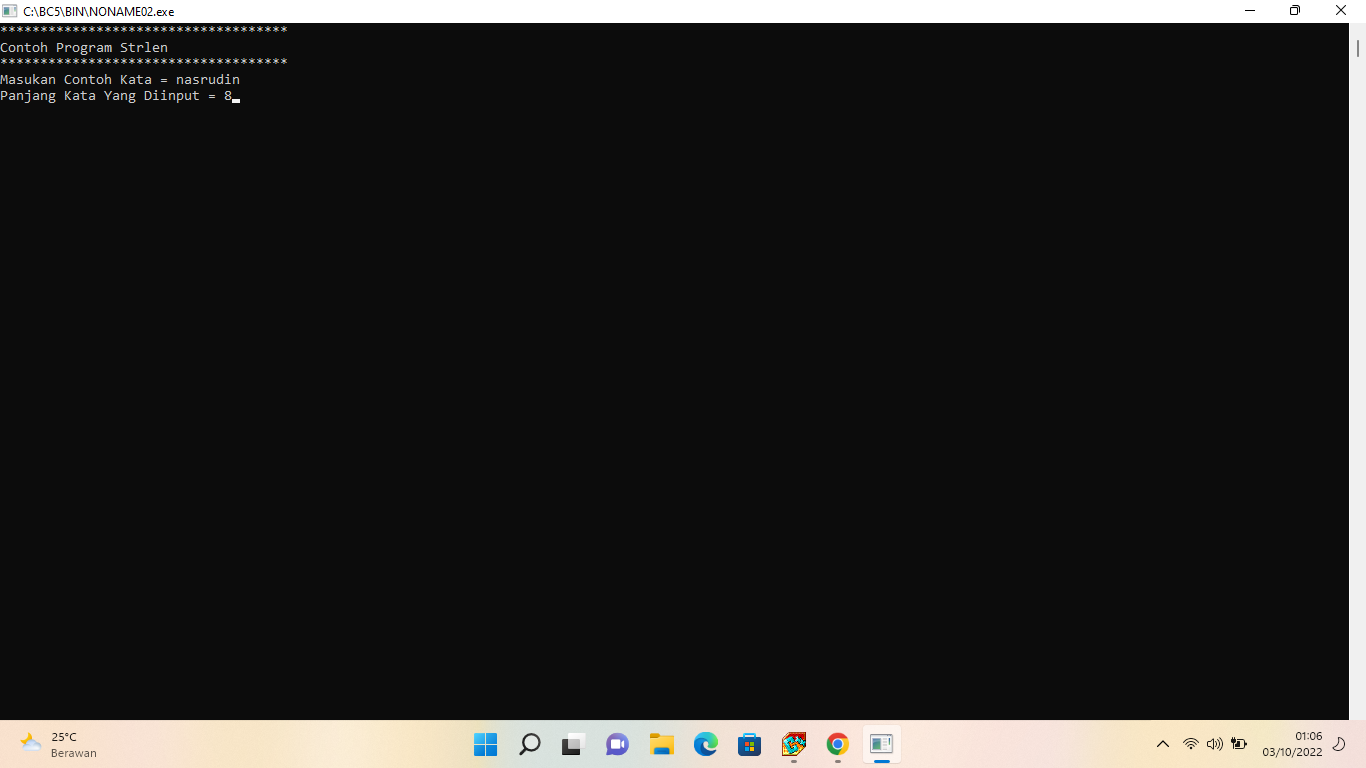1366x768 pixels.
Task: Select the running NONAME02 console taskbar icon
Action: point(882,744)
